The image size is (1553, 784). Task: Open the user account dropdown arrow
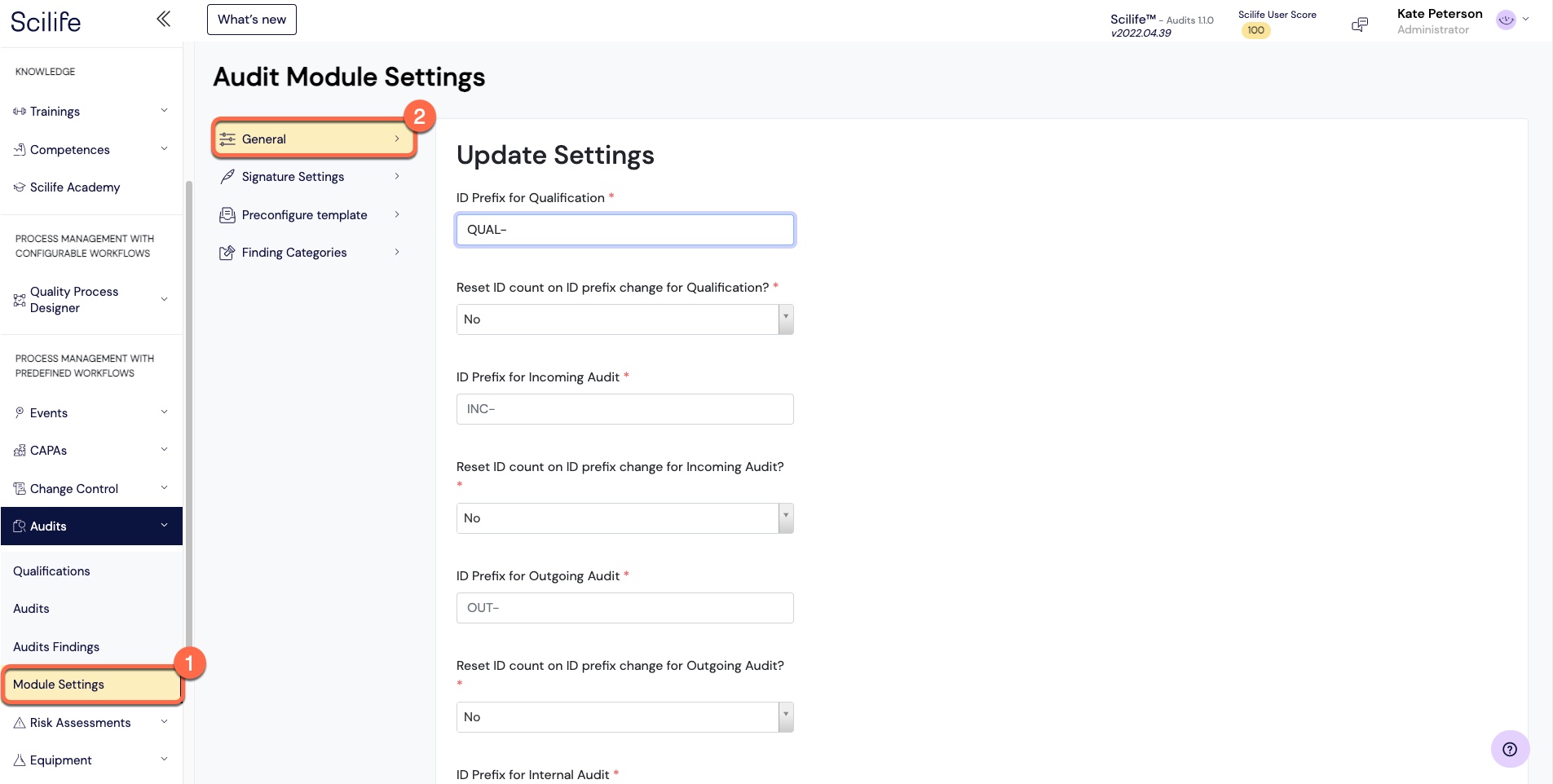coord(1525,20)
